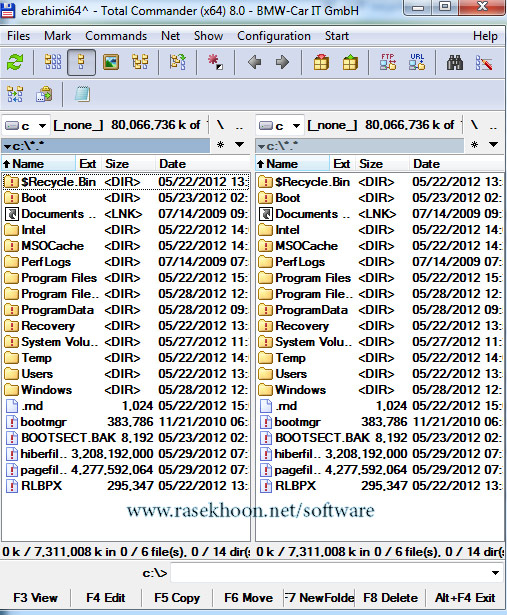
Task: Click the Alt+F4 Exit button
Action: (465, 598)
